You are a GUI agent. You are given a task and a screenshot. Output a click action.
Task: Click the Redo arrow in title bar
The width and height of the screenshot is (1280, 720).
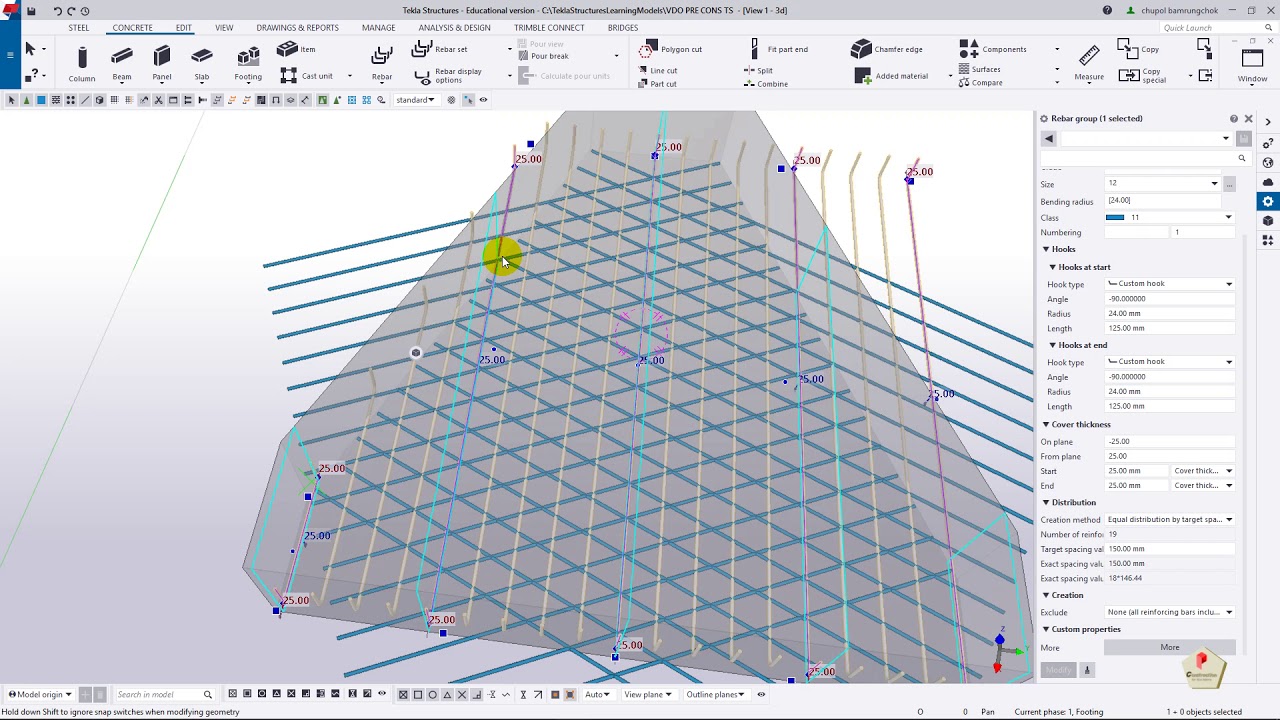coord(71,11)
